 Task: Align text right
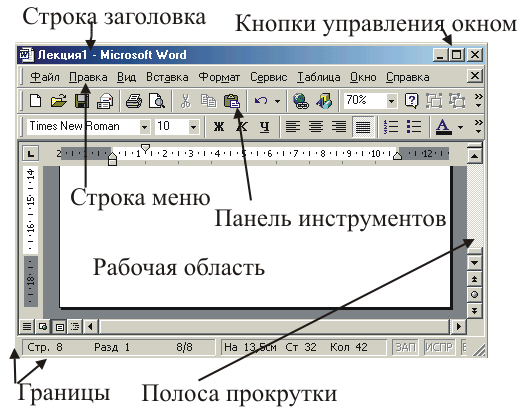click(339, 127)
